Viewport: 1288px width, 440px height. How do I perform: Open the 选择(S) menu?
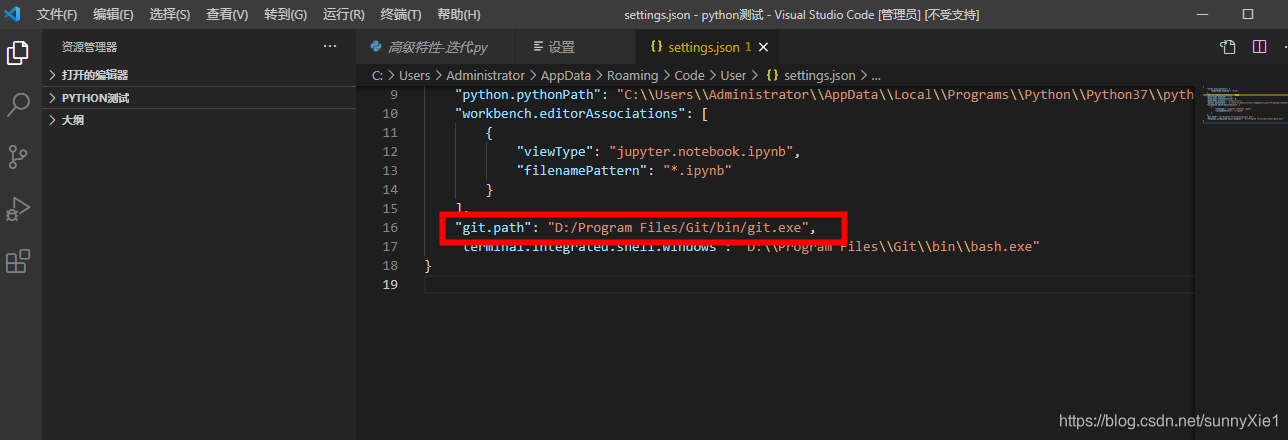click(170, 14)
